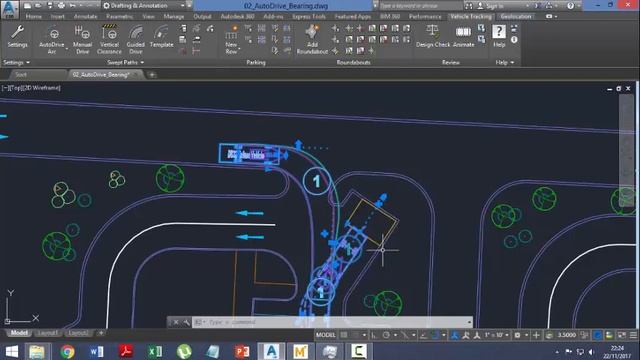Switch to the Start file tab
Image resolution: width=640 pixels, height=360 pixels.
pos(21,75)
